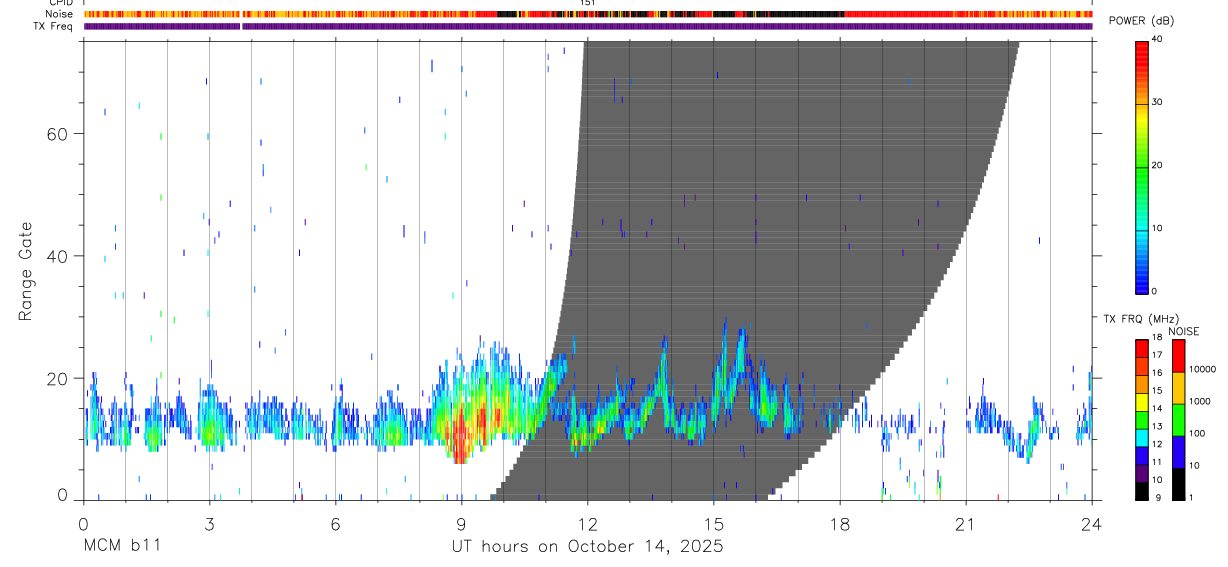Viewport: 1228px width, 567px height.
Task: Click the 30 label on POWER scale
Action: tap(1157, 102)
